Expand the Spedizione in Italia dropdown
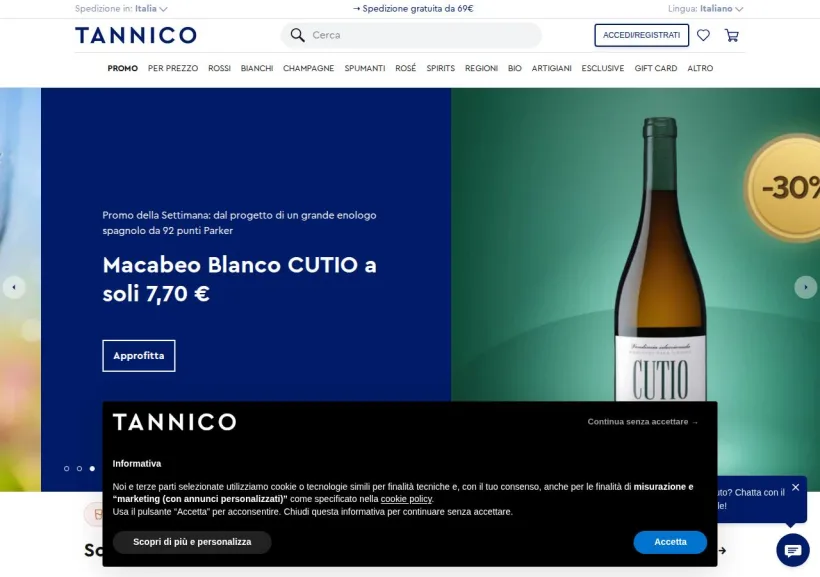Image resolution: width=820 pixels, height=577 pixels. click(x=121, y=8)
